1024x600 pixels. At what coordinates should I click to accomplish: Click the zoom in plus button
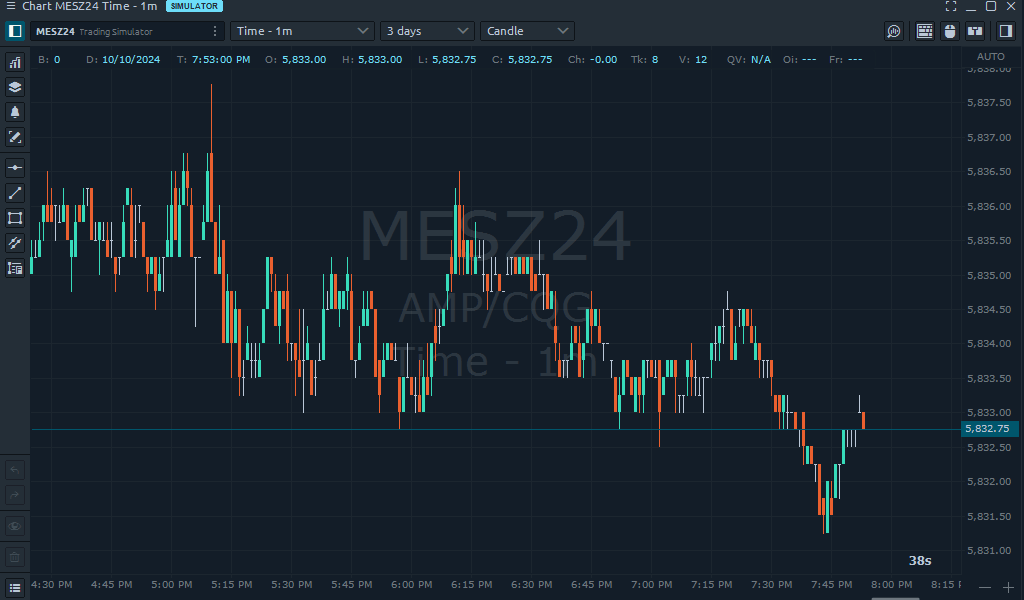coord(1009,587)
